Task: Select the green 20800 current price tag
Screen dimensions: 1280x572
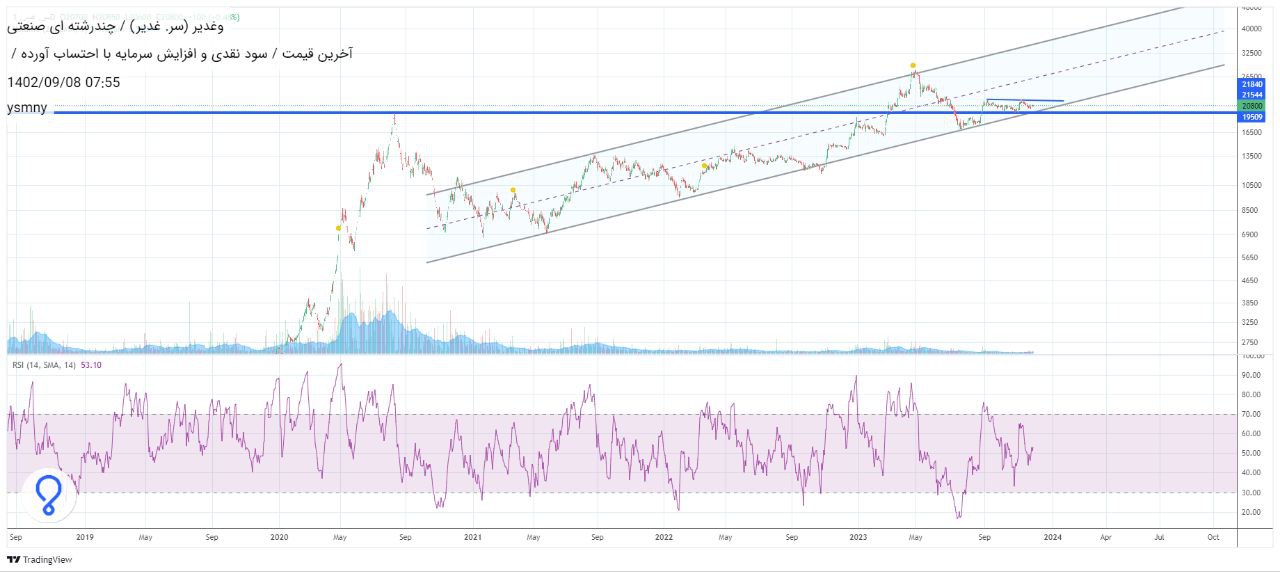Action: (x=1253, y=106)
